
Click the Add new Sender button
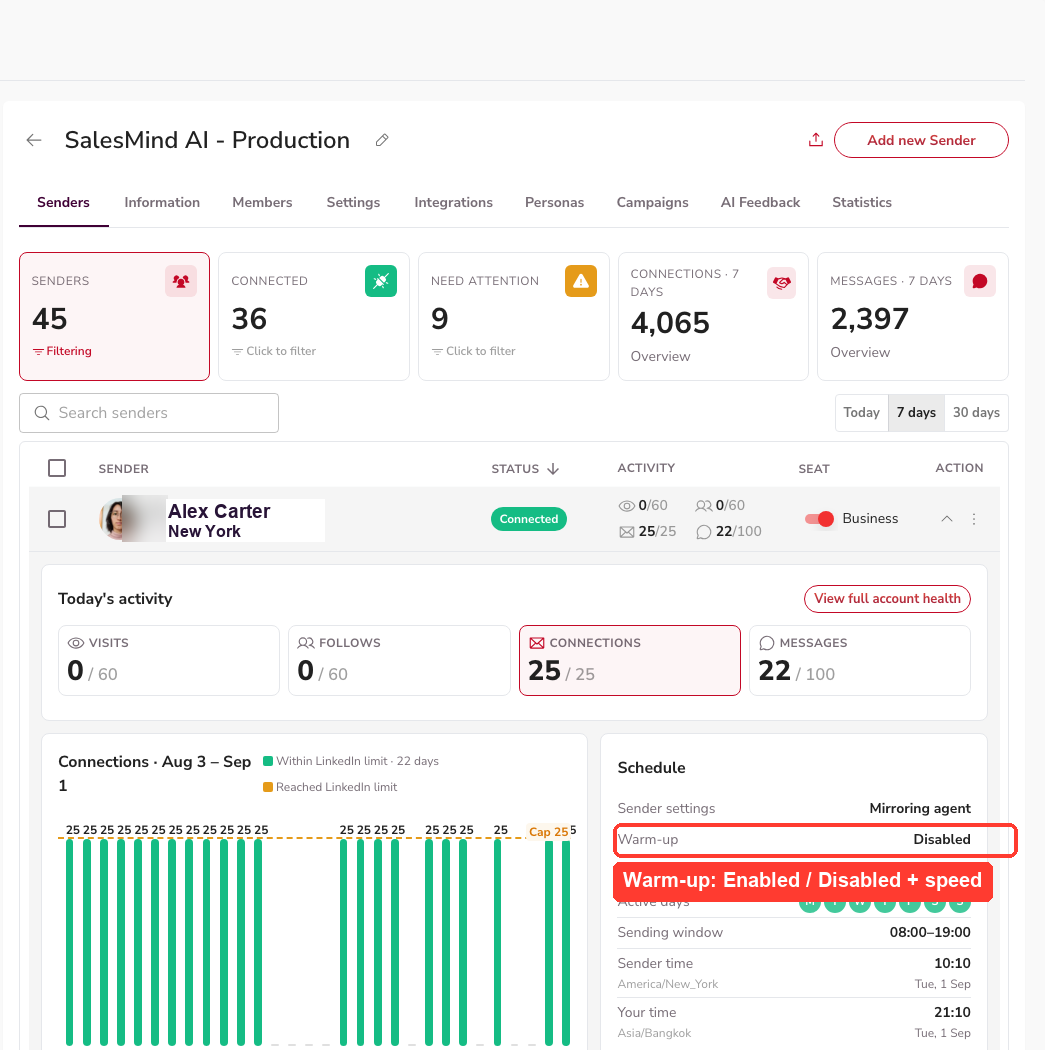[921, 140]
